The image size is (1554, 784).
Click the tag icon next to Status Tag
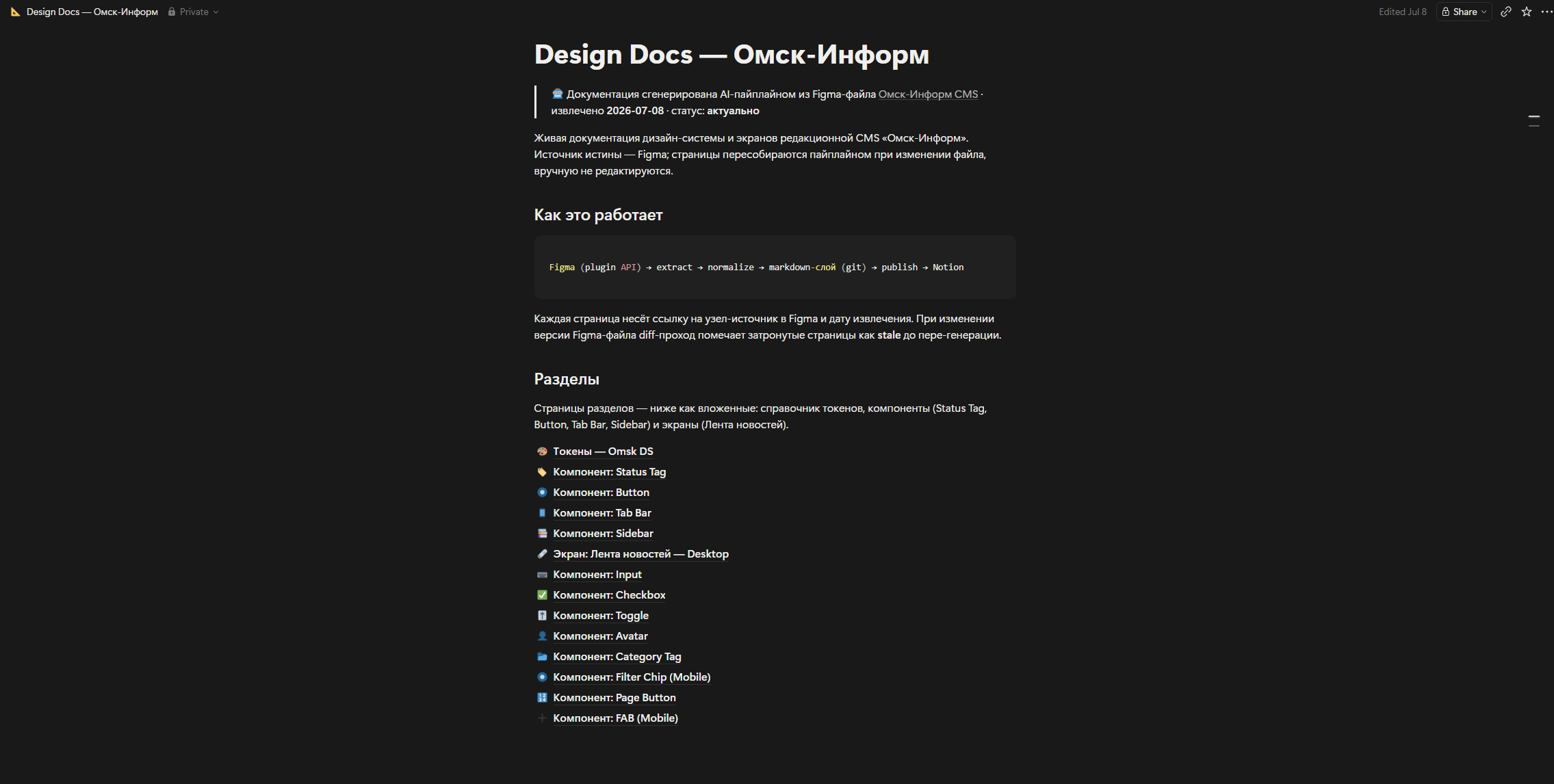pos(542,472)
